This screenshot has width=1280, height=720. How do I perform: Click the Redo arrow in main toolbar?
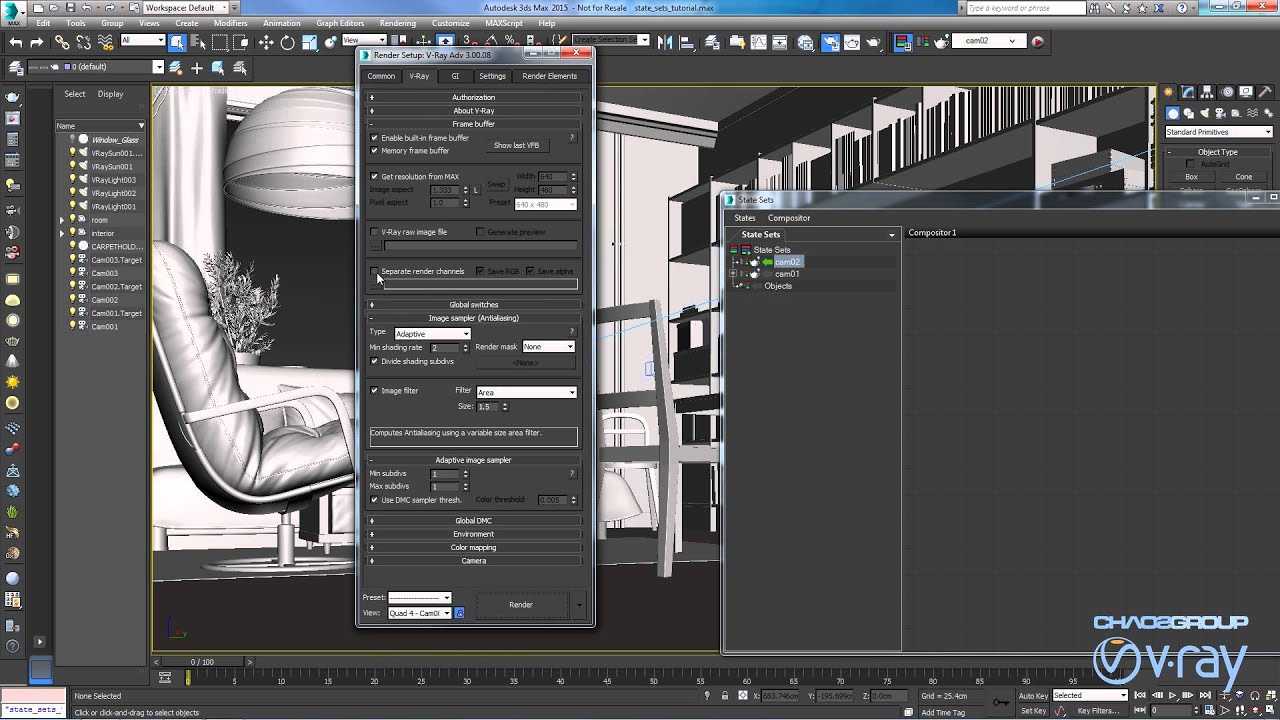[37, 42]
